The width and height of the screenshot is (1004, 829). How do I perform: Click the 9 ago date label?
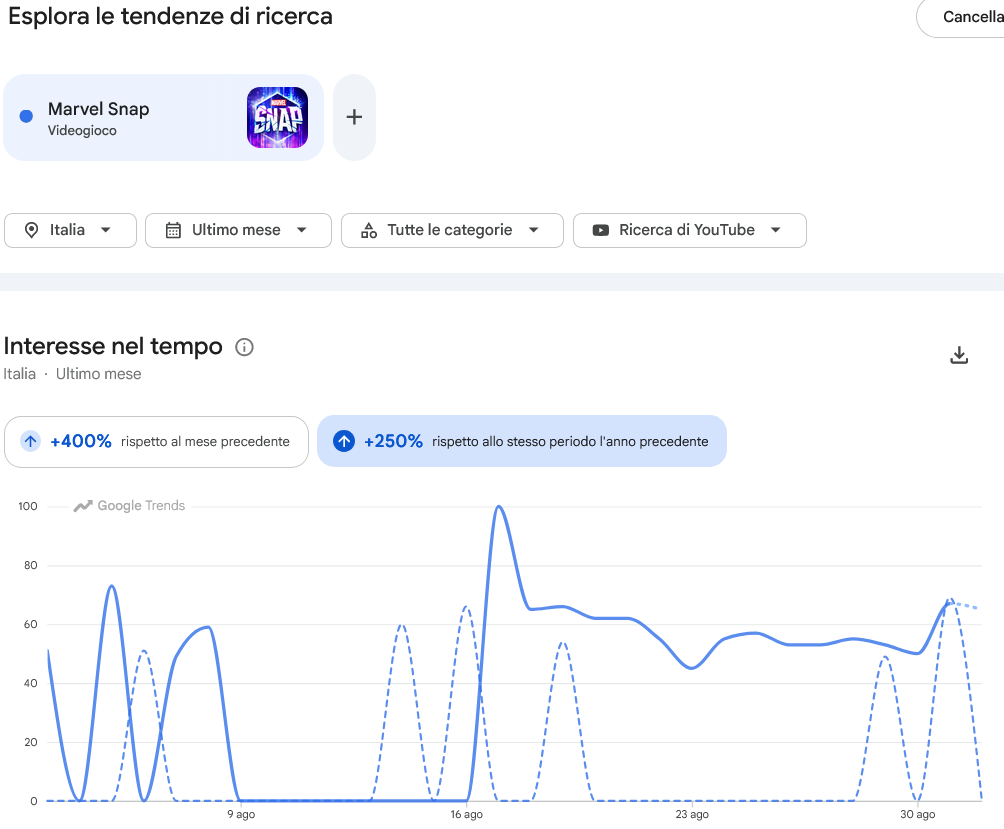pyautogui.click(x=241, y=814)
